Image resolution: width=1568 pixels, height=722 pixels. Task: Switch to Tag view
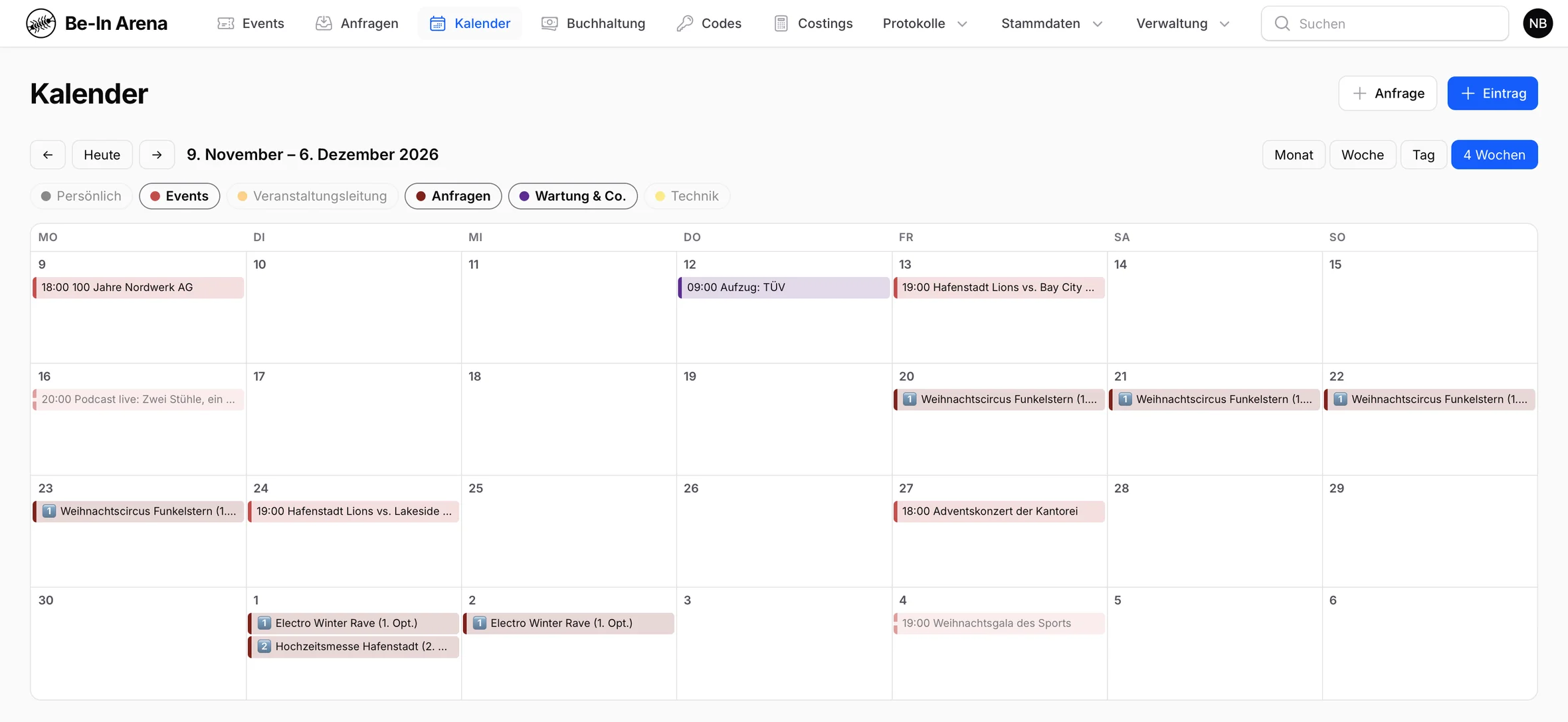click(x=1423, y=155)
